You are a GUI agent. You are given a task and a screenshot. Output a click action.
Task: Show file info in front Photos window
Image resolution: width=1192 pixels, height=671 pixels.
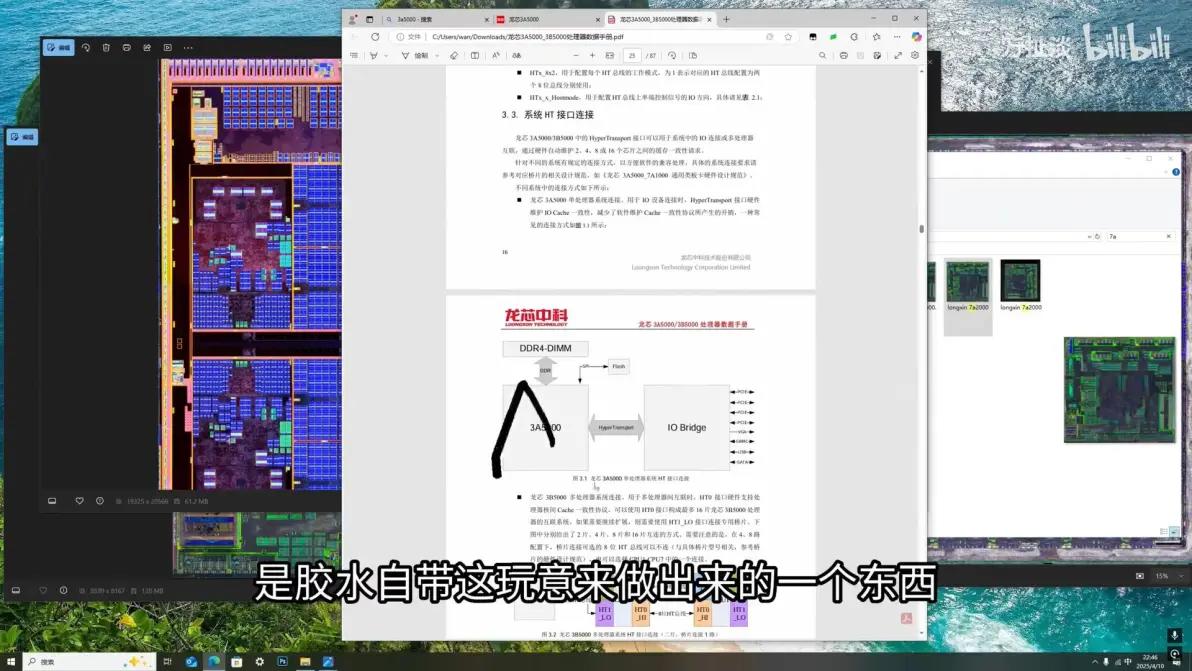100,501
